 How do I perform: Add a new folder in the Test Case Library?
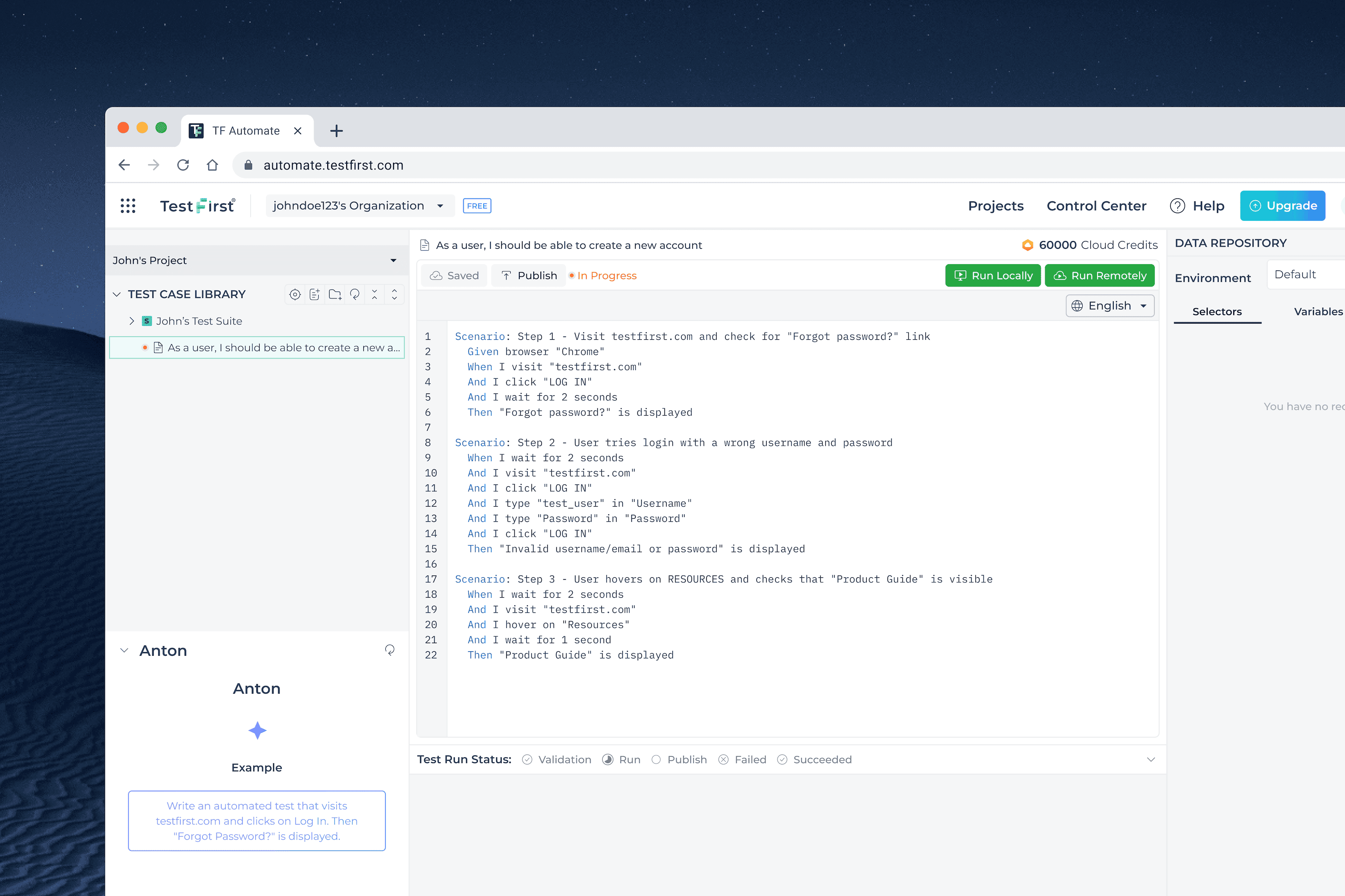point(335,295)
